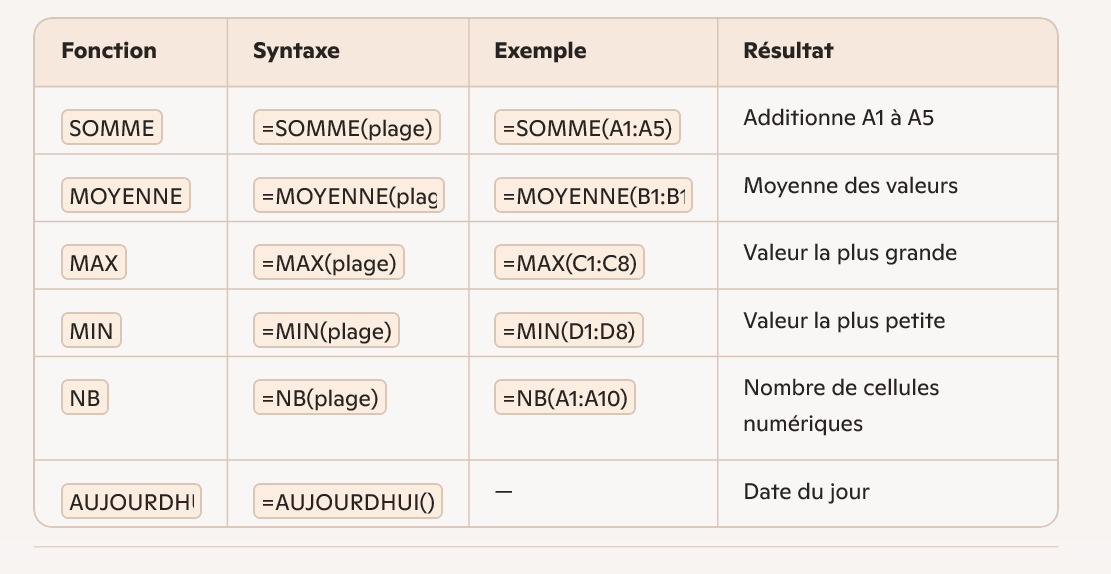
Task: Select the =MAX(plage) syntax code
Action: coord(328,264)
